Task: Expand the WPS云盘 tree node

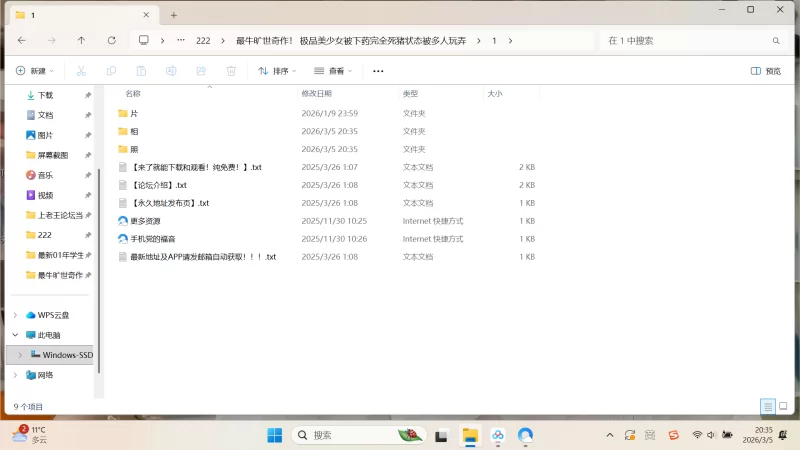Action: 15,315
